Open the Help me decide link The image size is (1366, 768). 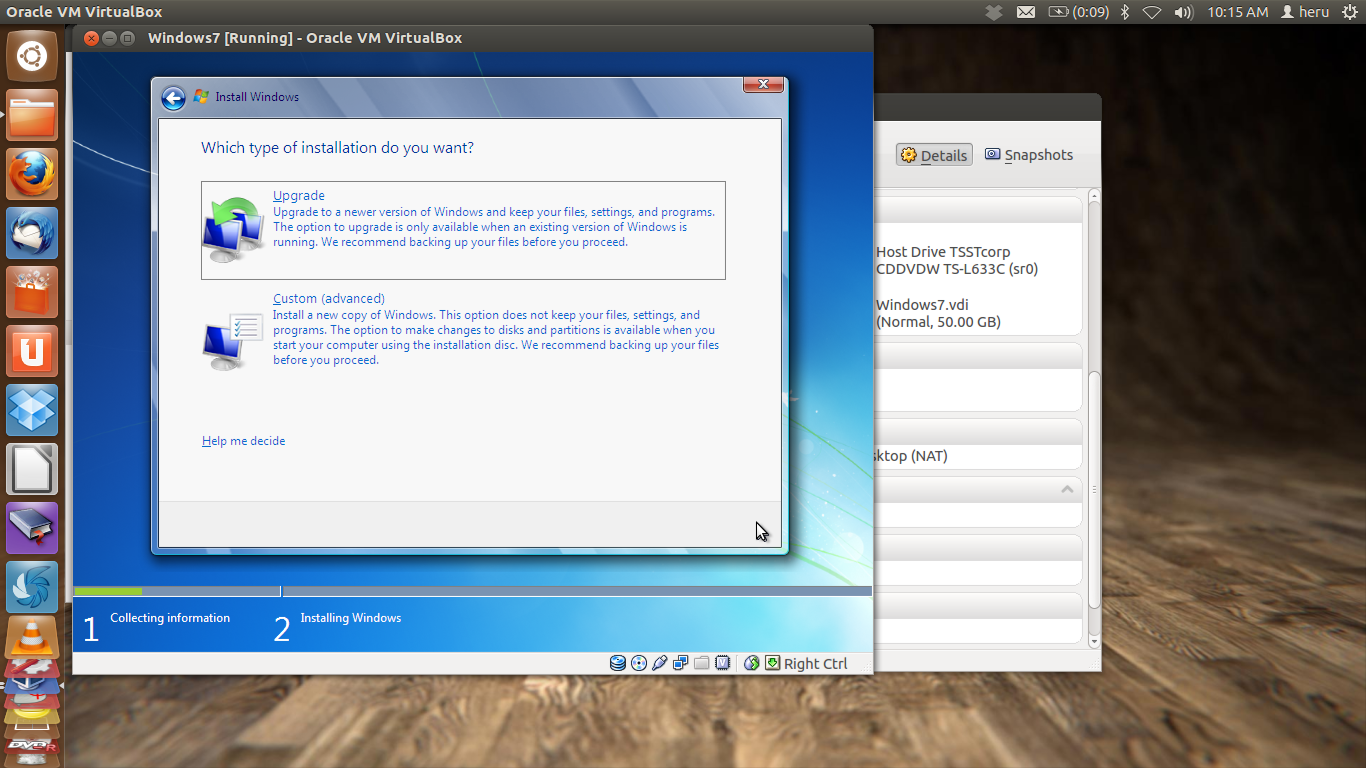pyautogui.click(x=243, y=441)
